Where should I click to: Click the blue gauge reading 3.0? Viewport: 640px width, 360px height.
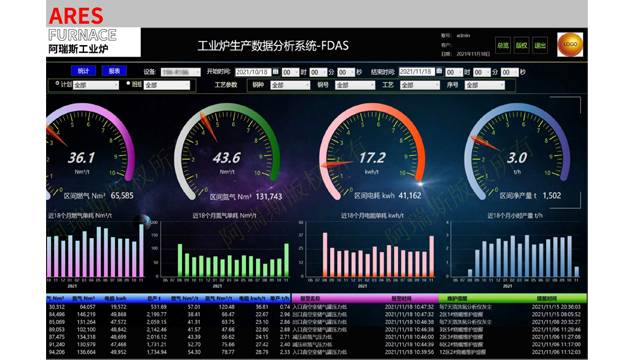[x=517, y=152]
